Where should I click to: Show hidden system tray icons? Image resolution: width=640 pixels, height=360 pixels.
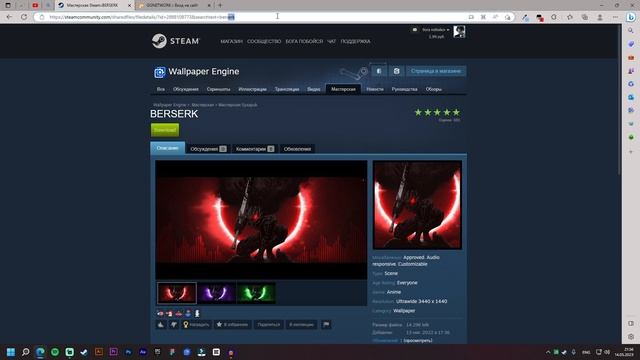(548, 352)
